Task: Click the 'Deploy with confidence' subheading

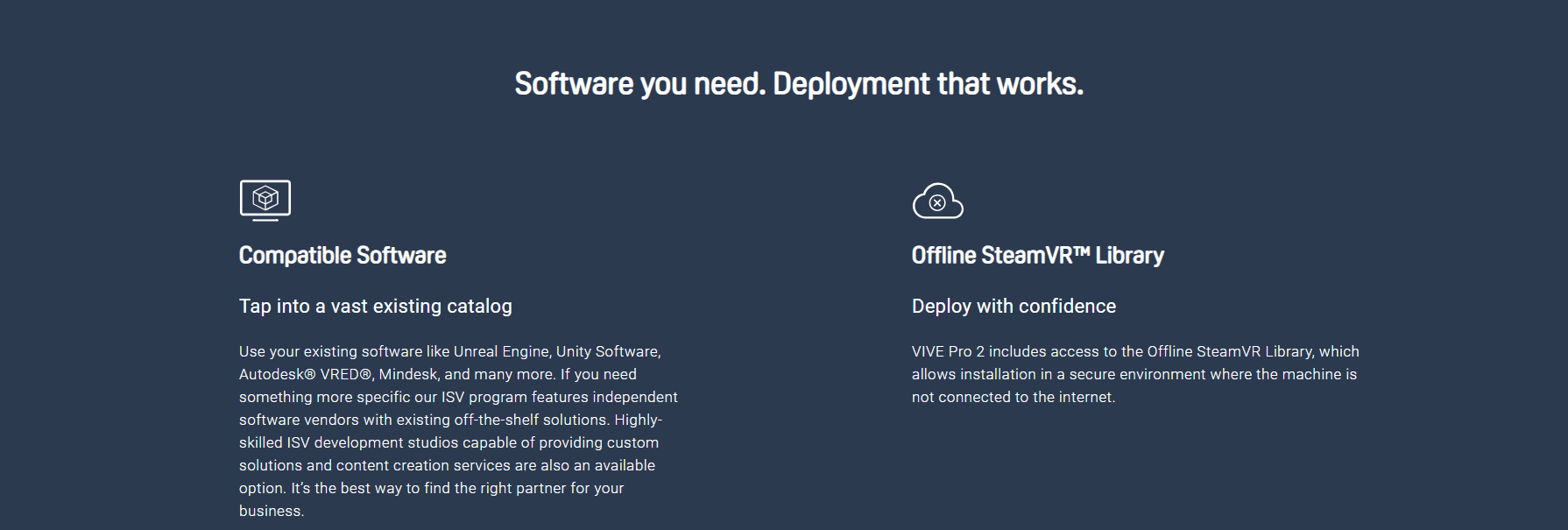Action: pos(1014,307)
